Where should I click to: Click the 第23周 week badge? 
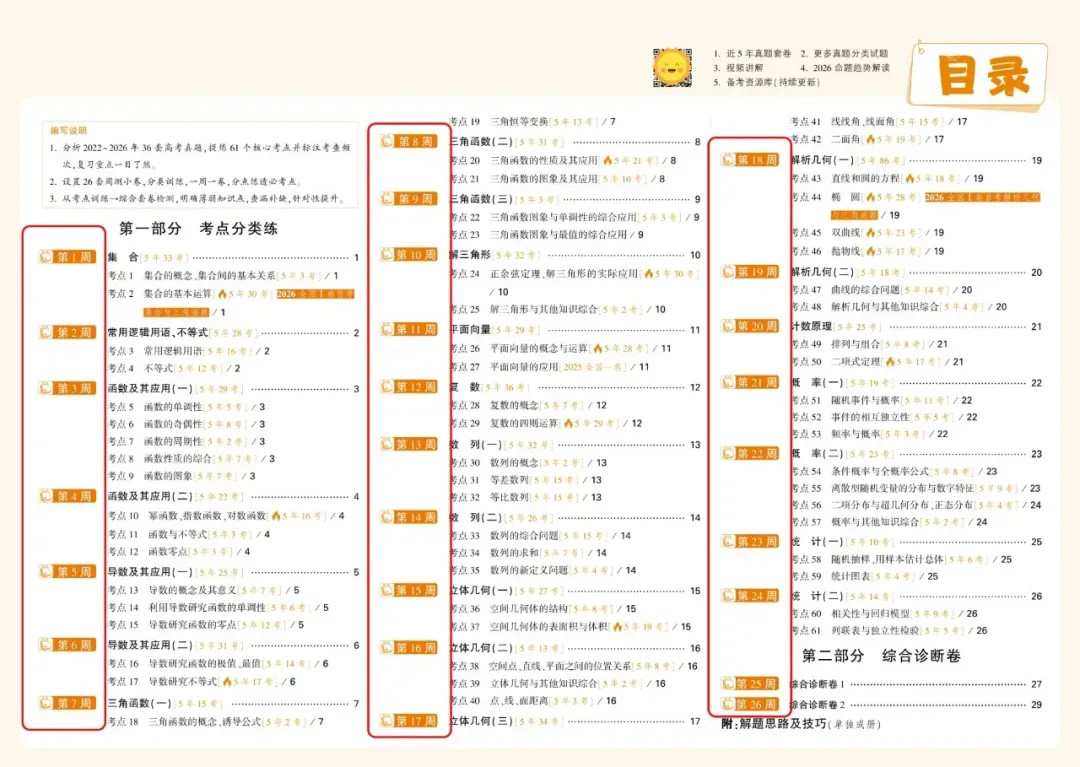(x=749, y=541)
